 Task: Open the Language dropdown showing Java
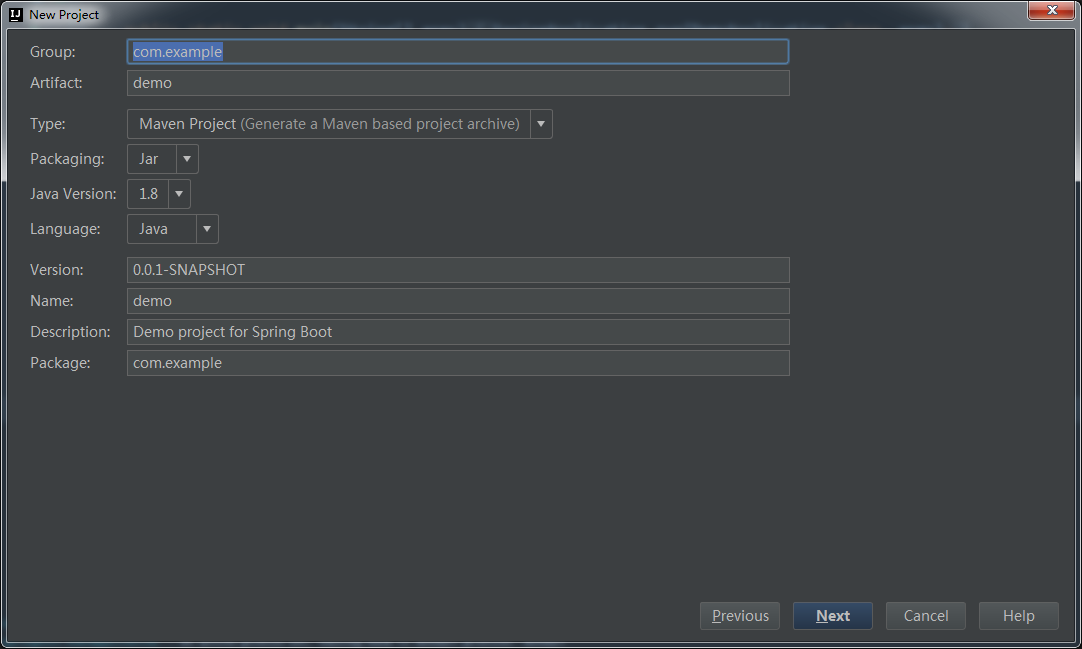160,228
